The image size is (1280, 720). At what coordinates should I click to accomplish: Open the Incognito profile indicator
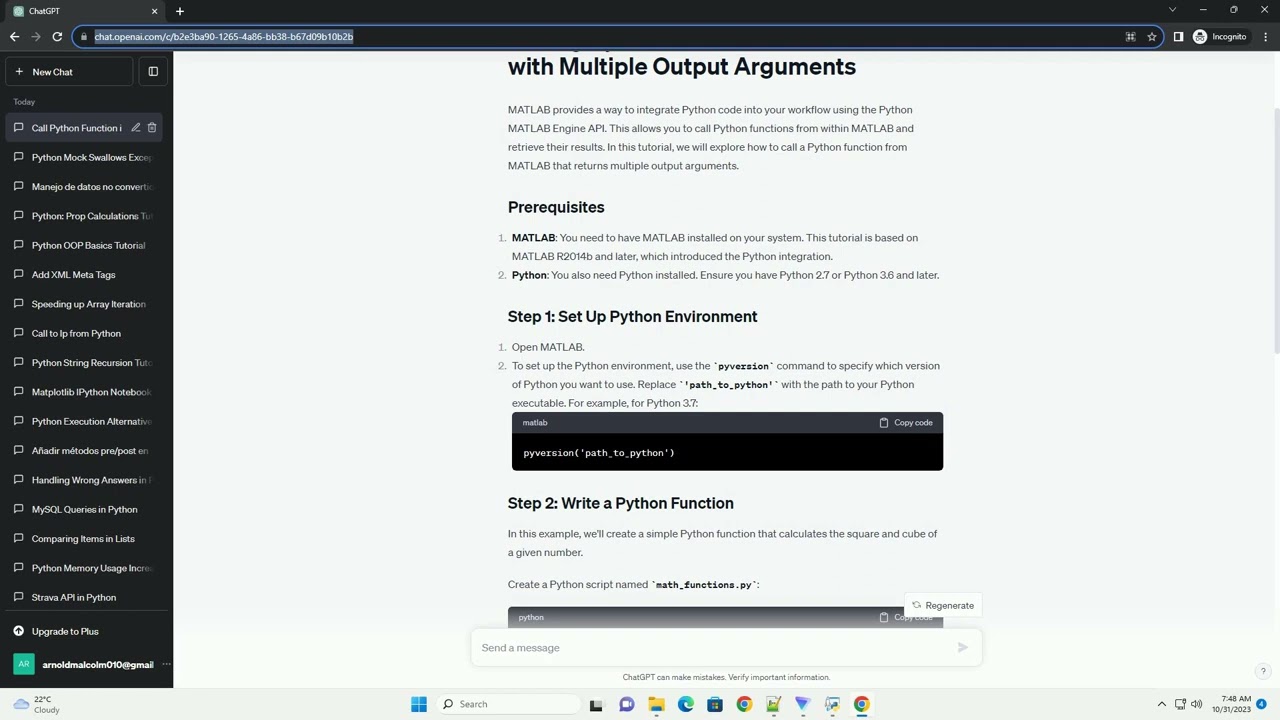click(x=1220, y=37)
